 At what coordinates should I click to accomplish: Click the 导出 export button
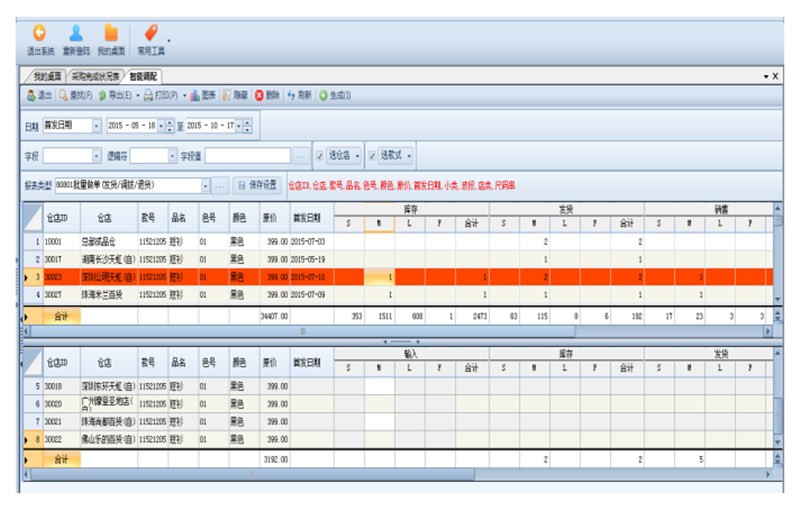coord(117,95)
